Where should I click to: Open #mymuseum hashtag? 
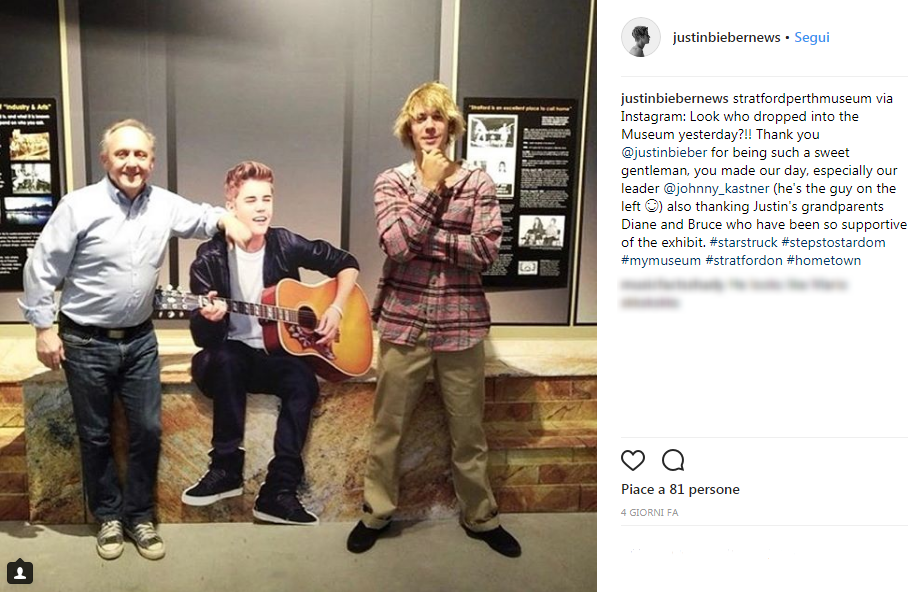click(661, 260)
